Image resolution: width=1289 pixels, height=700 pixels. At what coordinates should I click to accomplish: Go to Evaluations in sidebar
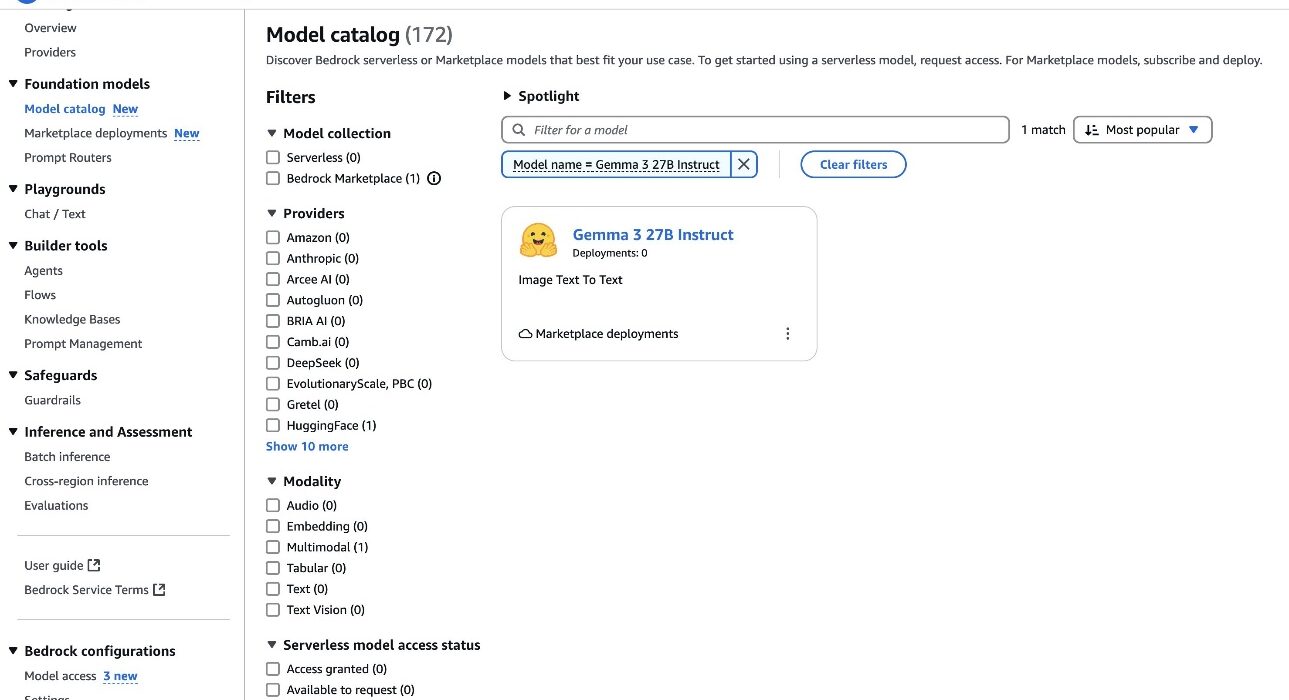coord(56,506)
